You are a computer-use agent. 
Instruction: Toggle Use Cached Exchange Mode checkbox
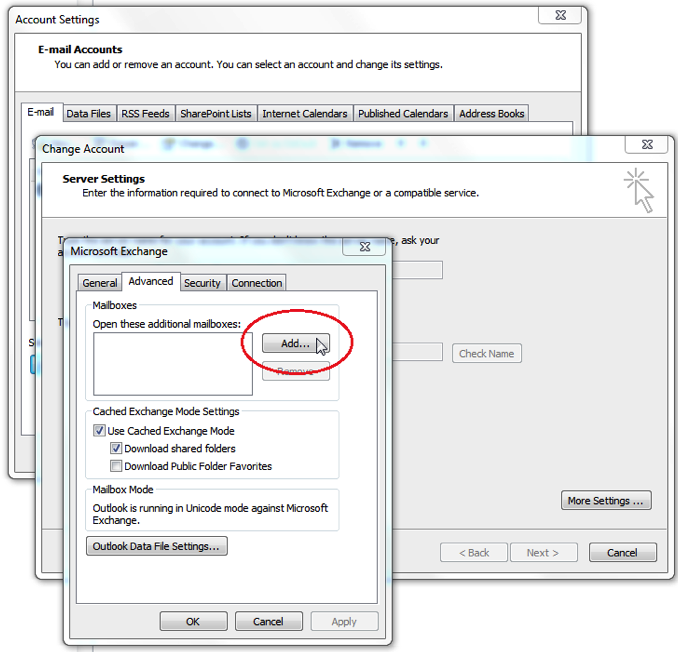[99, 431]
